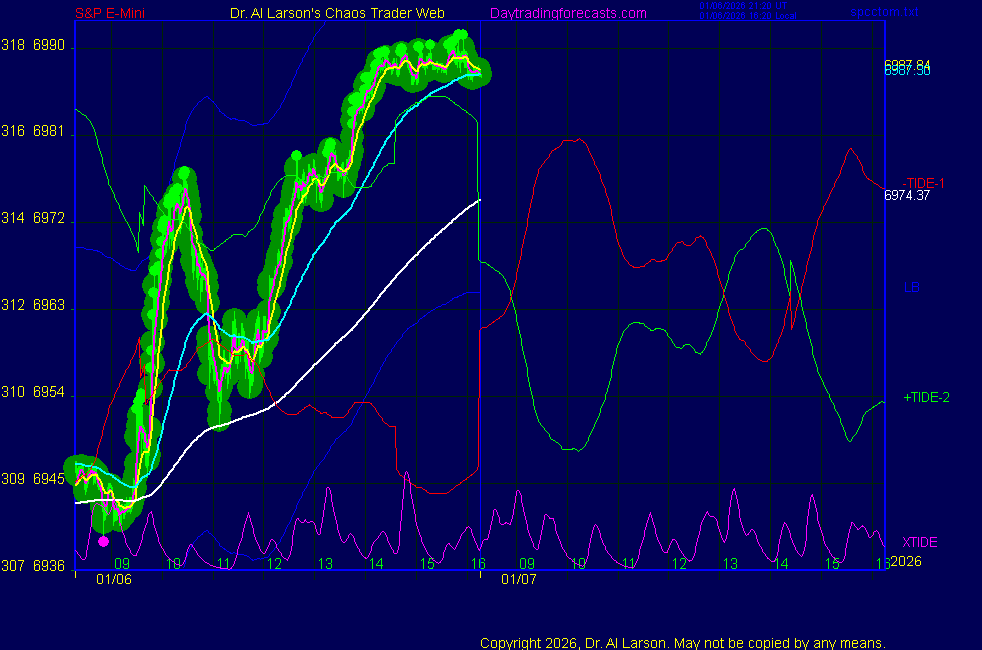Click the green +TIDE-2 legend label
The image size is (982, 650).
926,397
